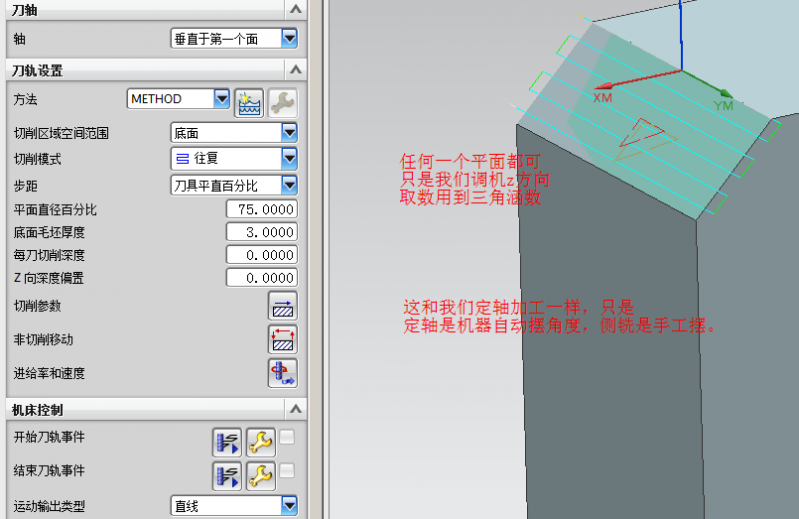The image size is (799, 519).
Task: Click the wrench icon for 开始刀轨事件
Action: click(x=260, y=442)
